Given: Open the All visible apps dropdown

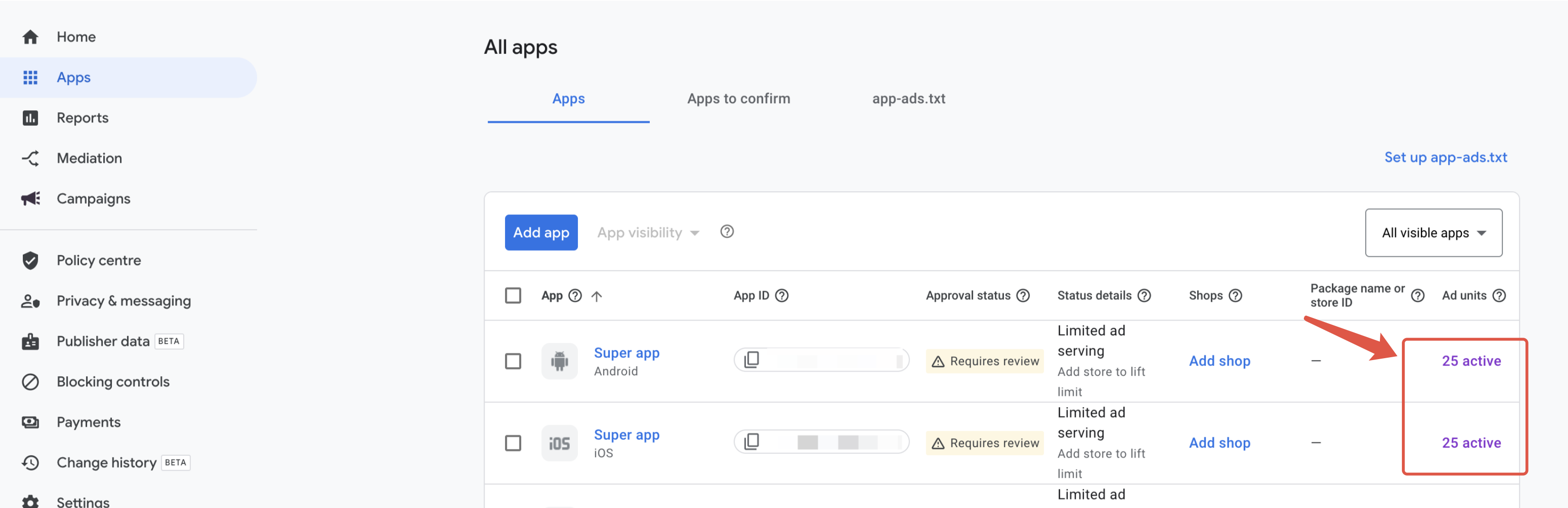Looking at the screenshot, I should pyautogui.click(x=1433, y=233).
